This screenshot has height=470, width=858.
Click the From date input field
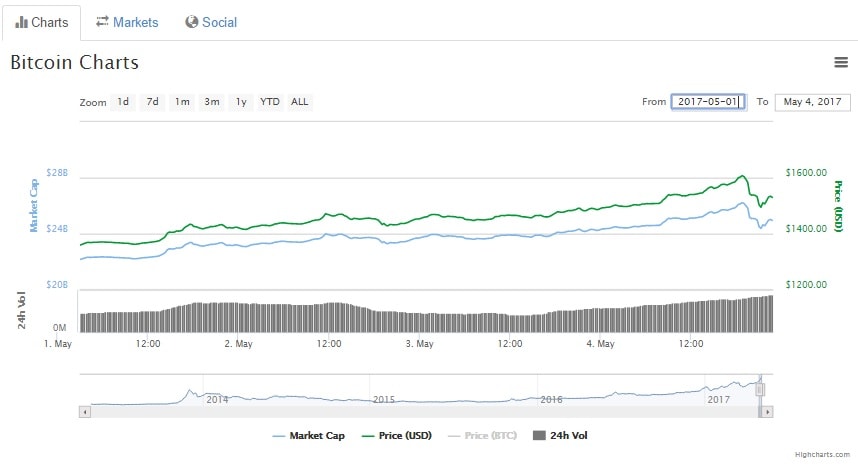pyautogui.click(x=708, y=102)
